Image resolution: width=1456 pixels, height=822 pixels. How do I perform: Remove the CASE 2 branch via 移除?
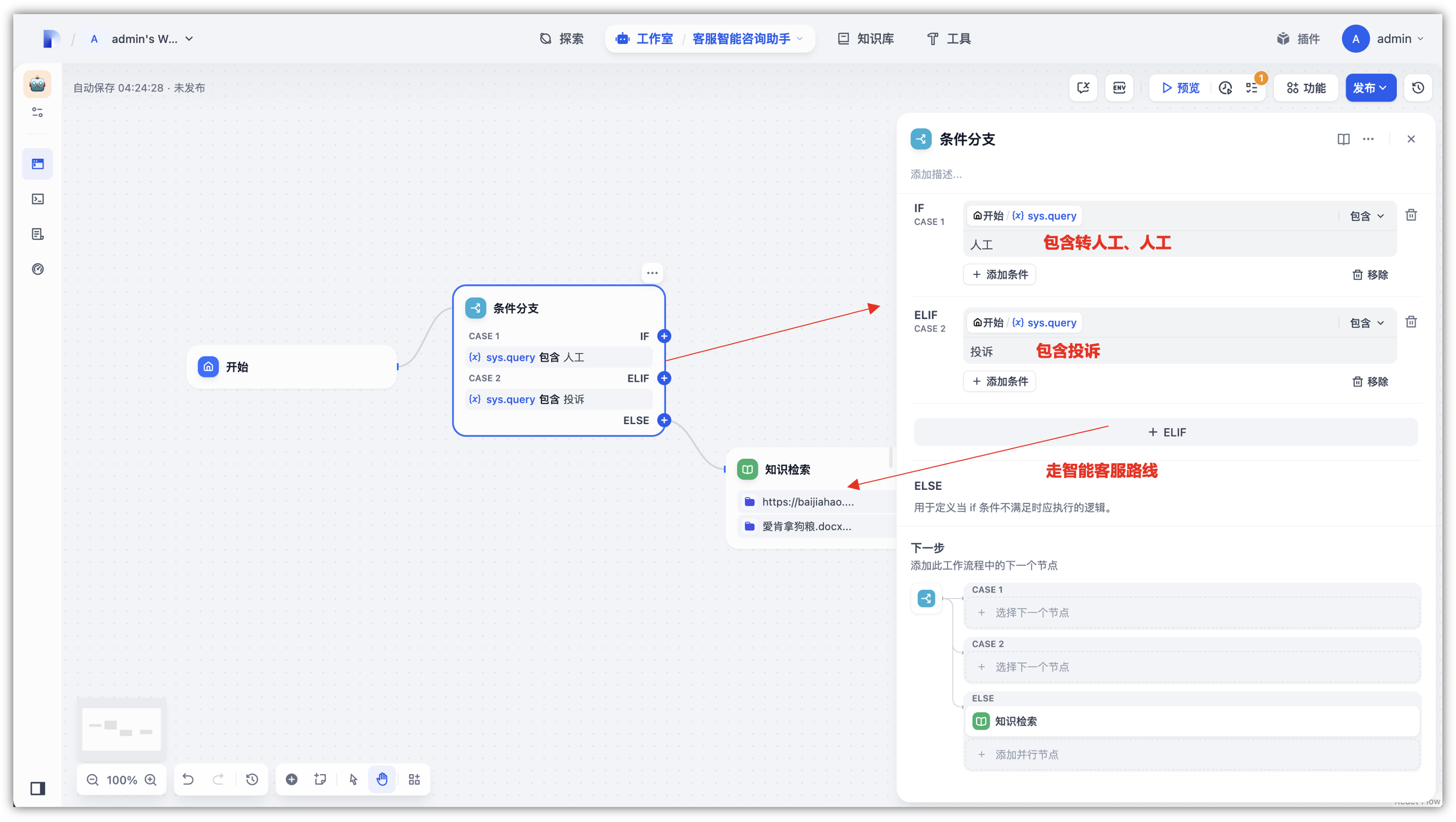pyautogui.click(x=1370, y=382)
